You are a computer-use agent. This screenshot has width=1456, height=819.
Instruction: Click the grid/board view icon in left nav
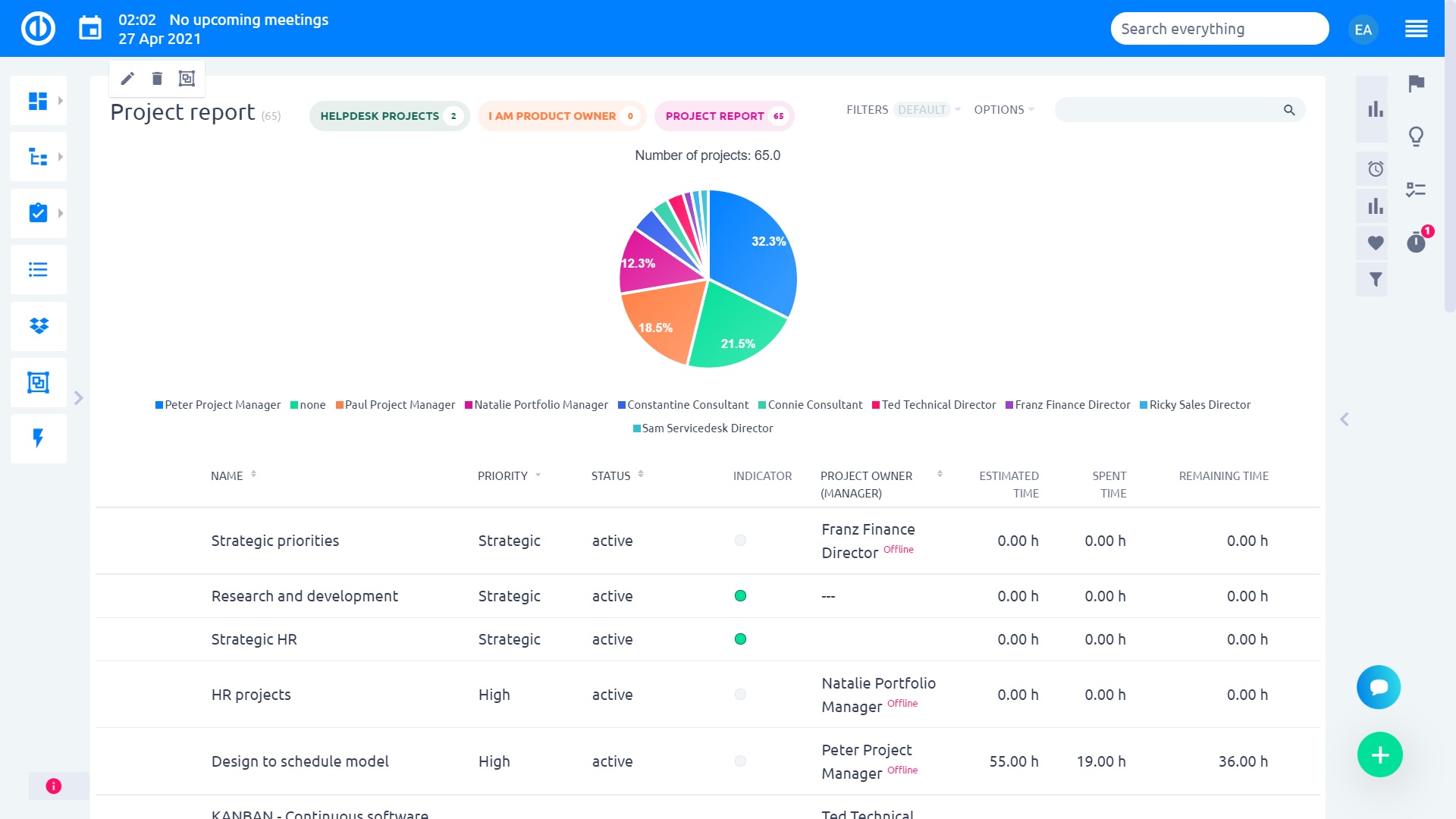click(x=37, y=101)
